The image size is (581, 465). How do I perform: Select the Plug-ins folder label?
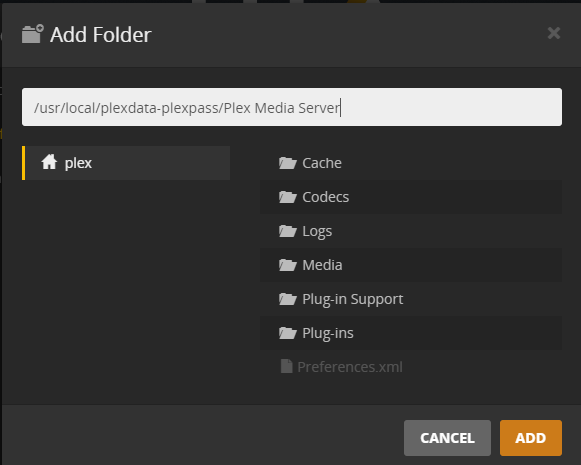pyautogui.click(x=328, y=333)
